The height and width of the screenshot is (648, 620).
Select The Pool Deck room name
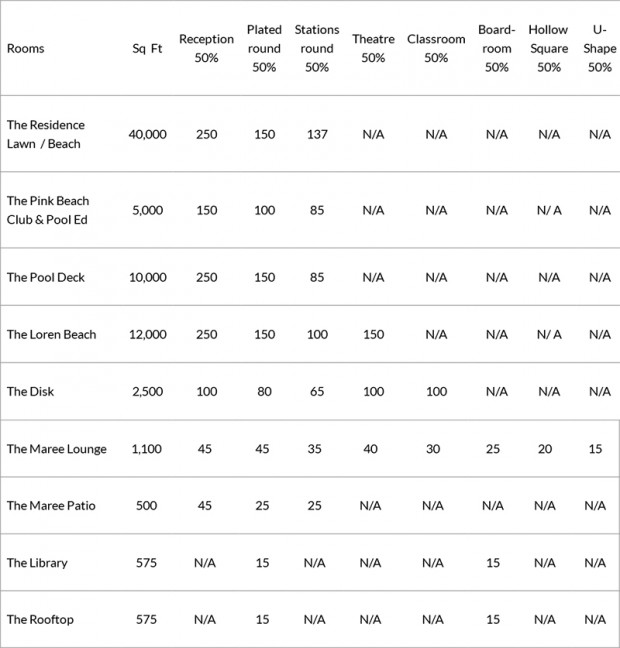coord(46,277)
